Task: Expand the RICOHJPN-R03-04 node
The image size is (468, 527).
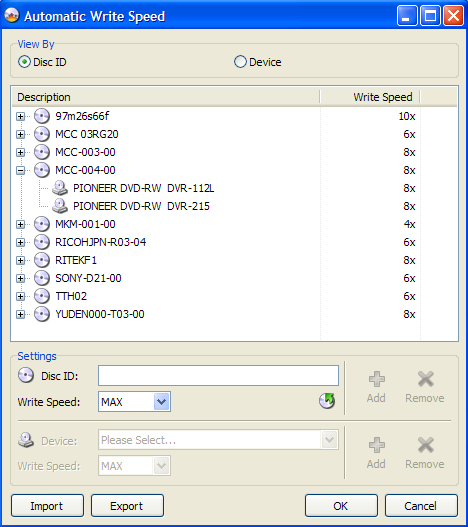Action: click(x=21, y=242)
